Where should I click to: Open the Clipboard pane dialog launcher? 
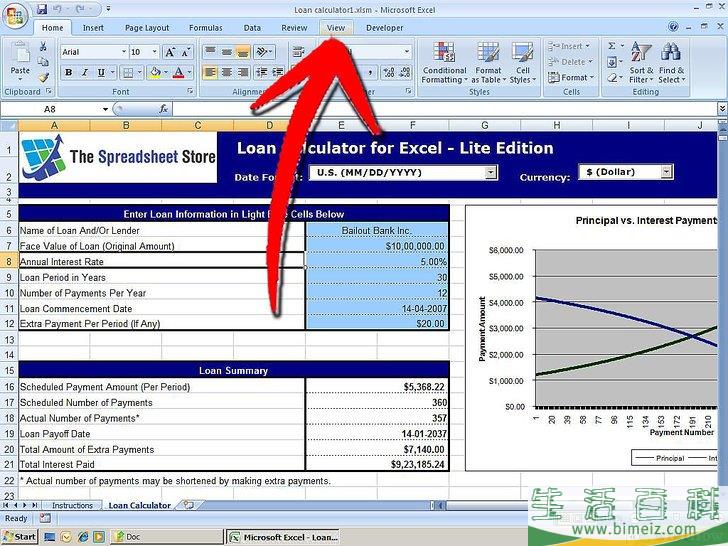click(x=49, y=91)
